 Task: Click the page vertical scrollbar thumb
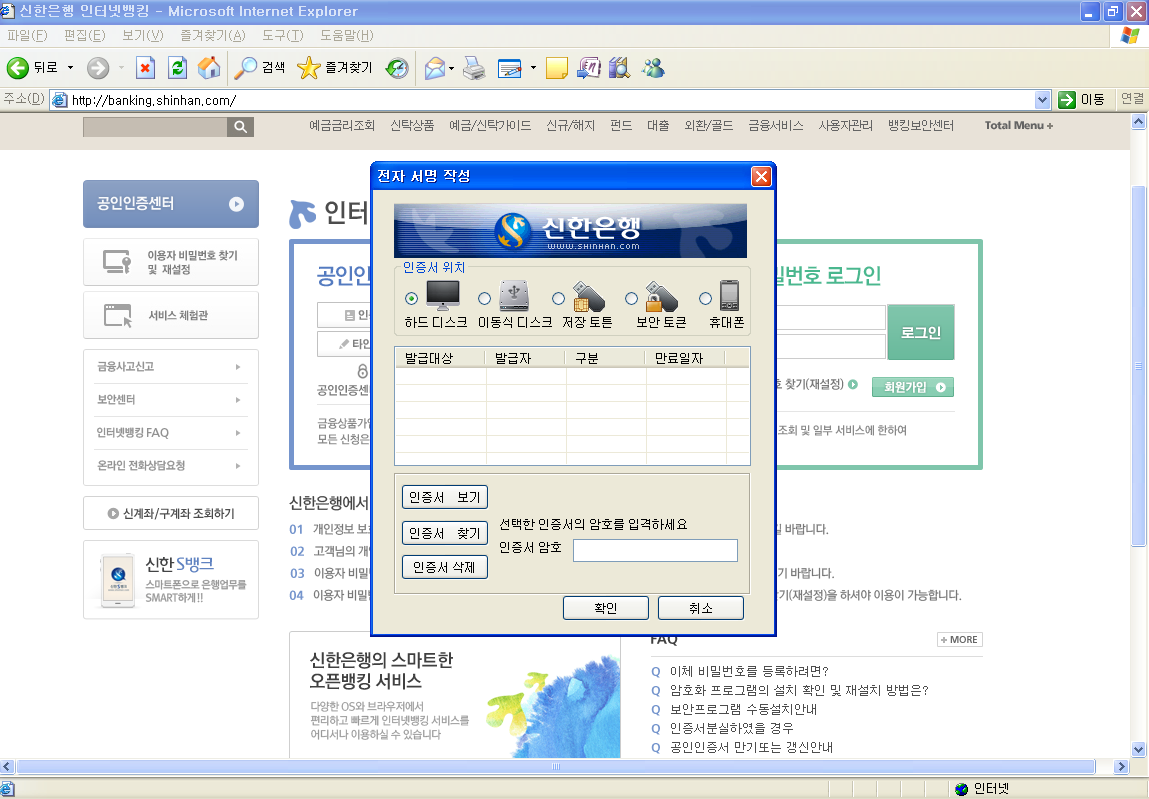(1138, 366)
